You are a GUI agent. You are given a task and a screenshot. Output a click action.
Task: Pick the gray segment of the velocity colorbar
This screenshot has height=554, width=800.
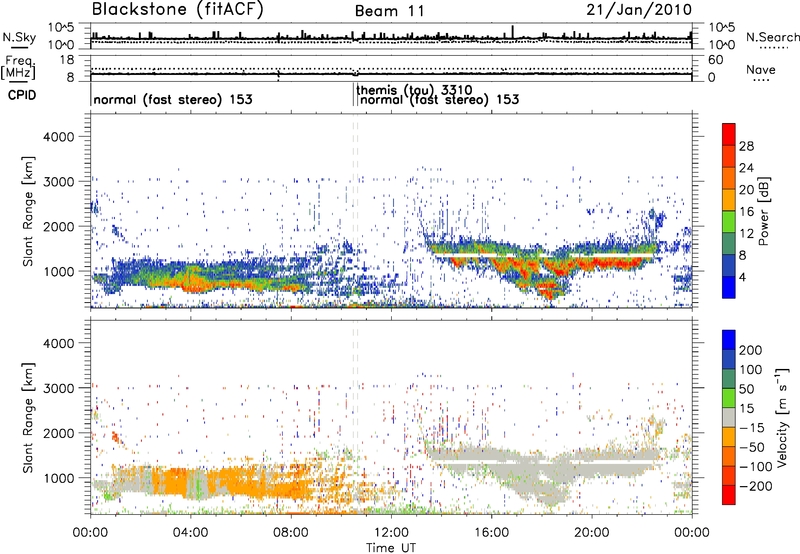[729, 417]
